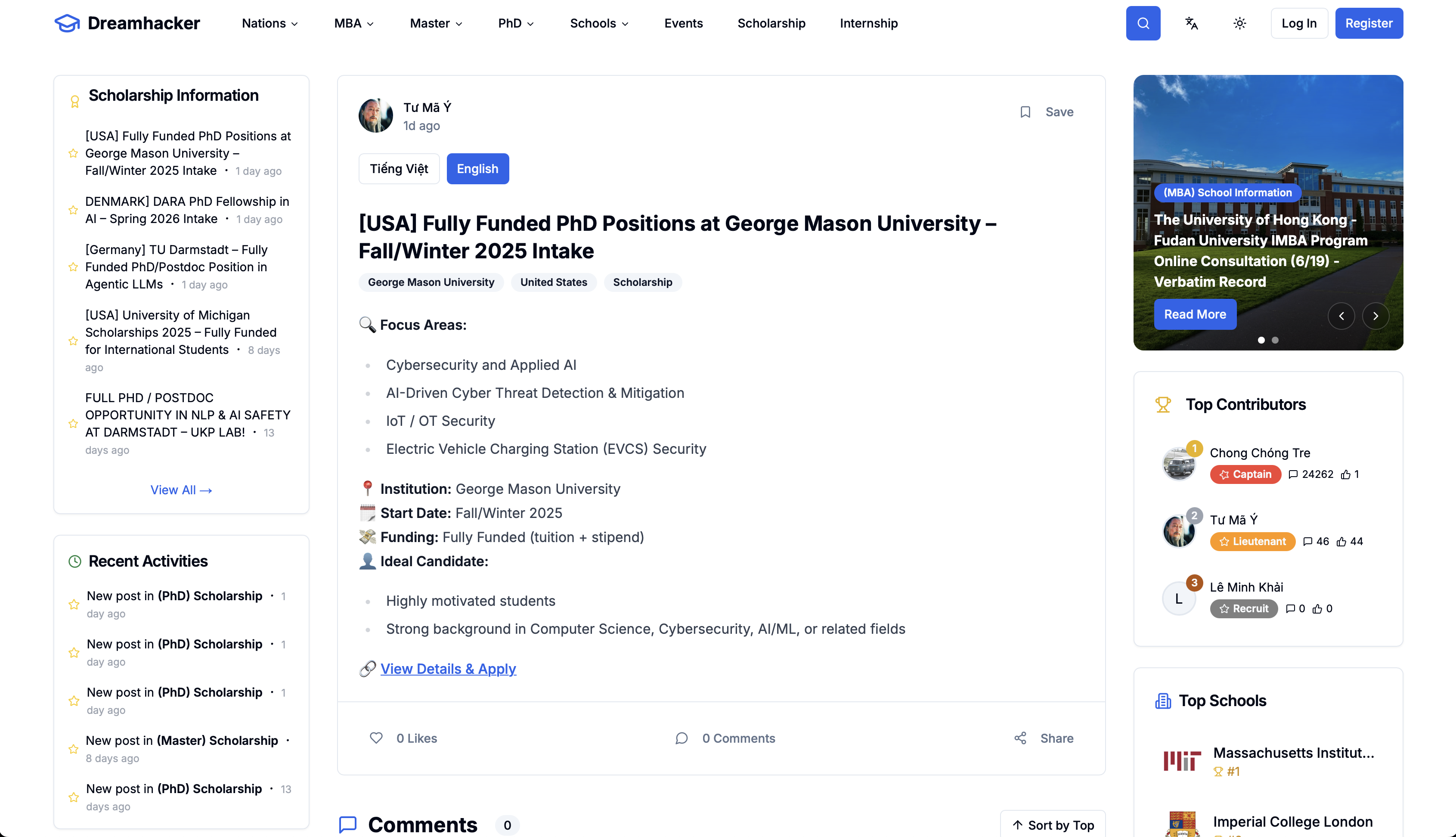
Task: Switch post language to Tiếng Việt
Action: tap(399, 168)
